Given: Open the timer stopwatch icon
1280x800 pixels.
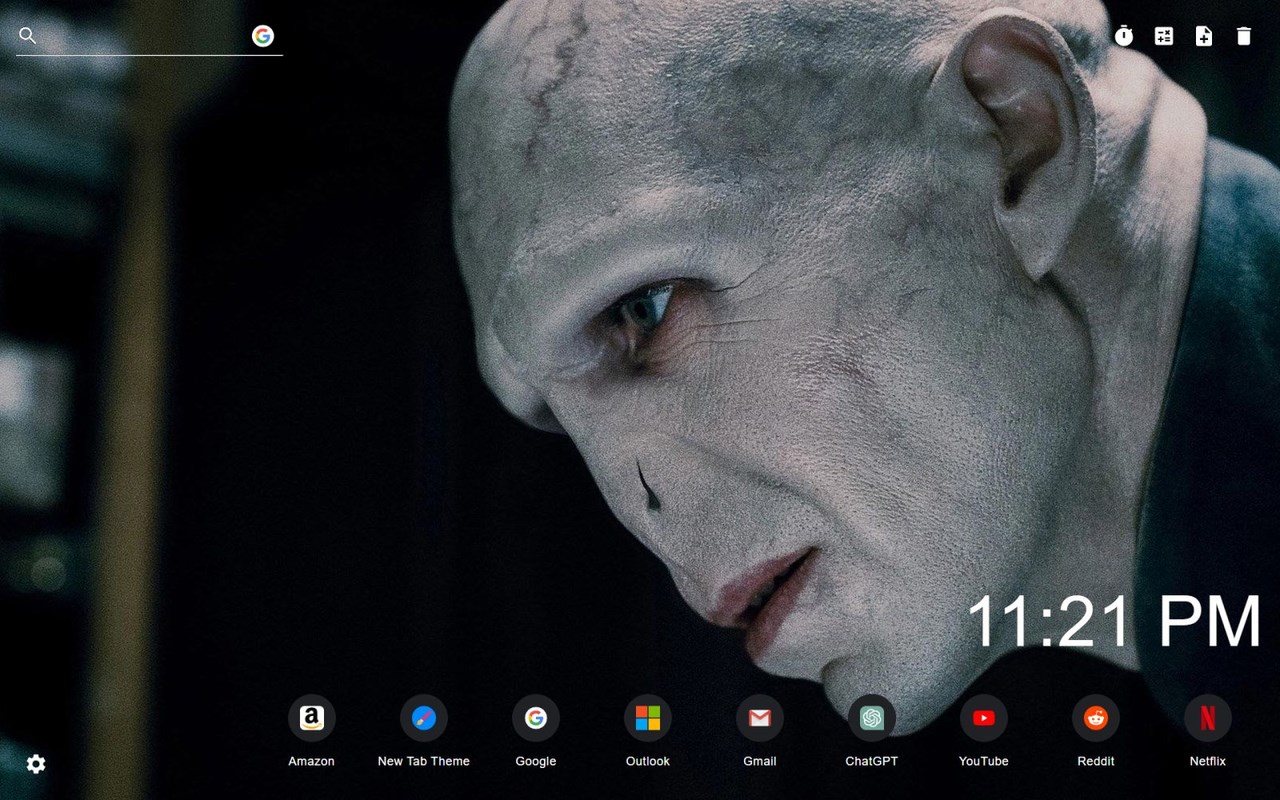Looking at the screenshot, I should (1124, 36).
